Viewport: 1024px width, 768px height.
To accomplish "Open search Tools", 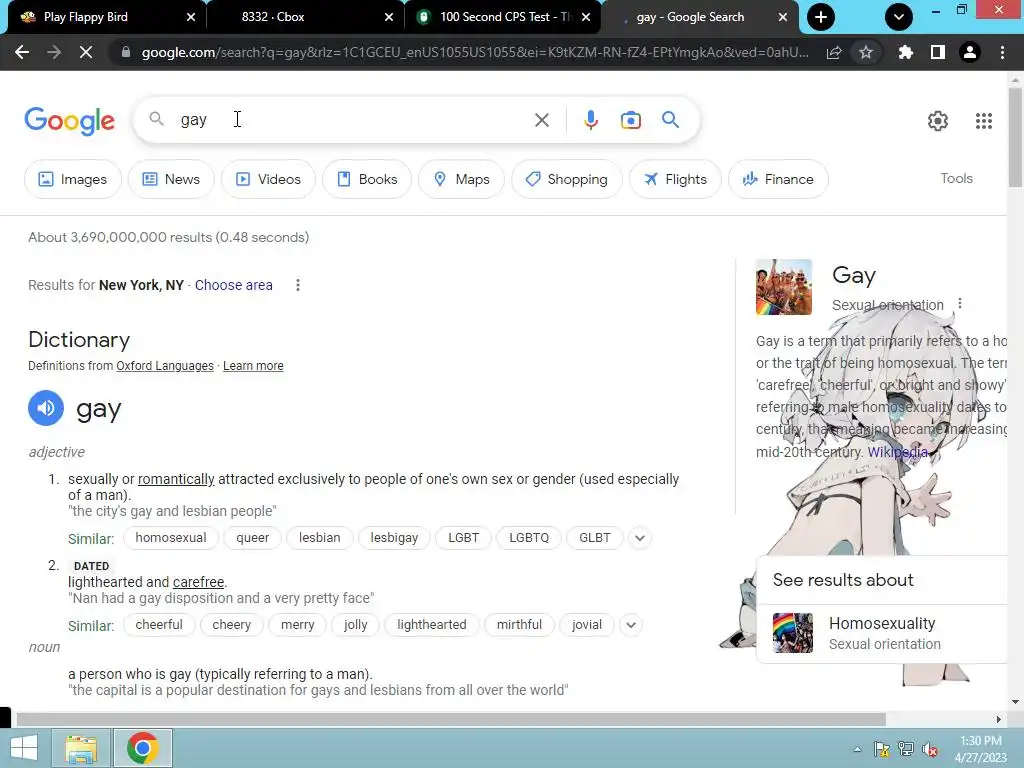I will coord(956,178).
